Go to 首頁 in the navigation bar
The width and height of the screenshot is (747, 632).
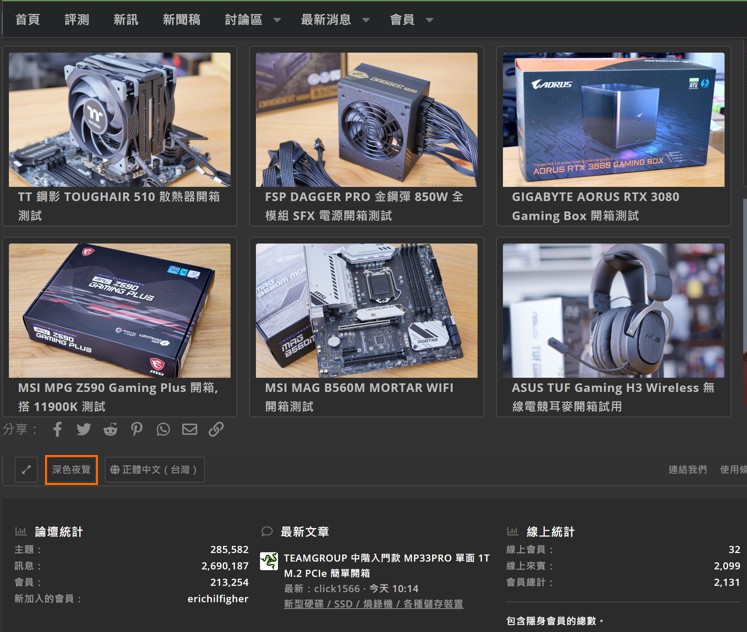pos(28,20)
